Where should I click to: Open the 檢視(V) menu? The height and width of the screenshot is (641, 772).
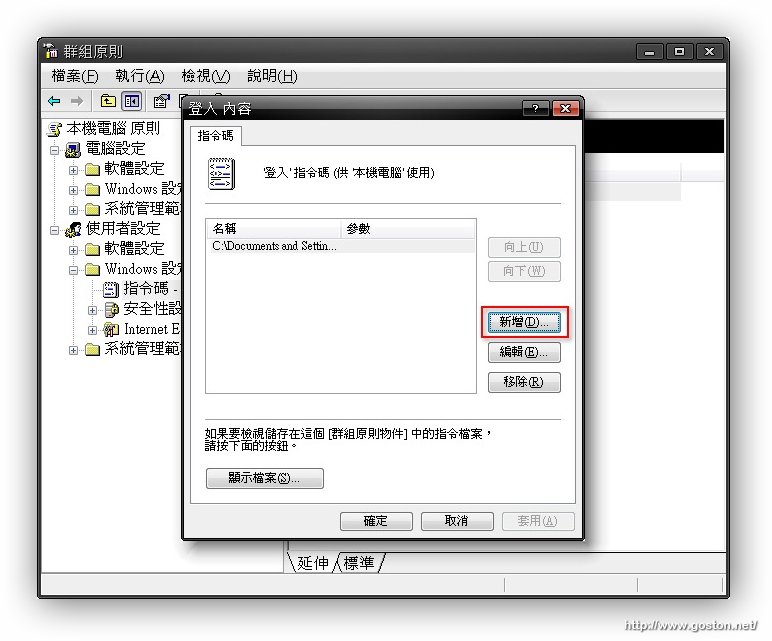click(x=205, y=76)
